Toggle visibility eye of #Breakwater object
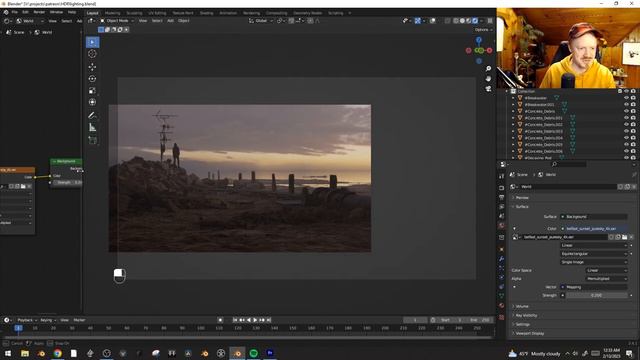Image resolution: width=640 pixels, height=360 pixels. 627,98
